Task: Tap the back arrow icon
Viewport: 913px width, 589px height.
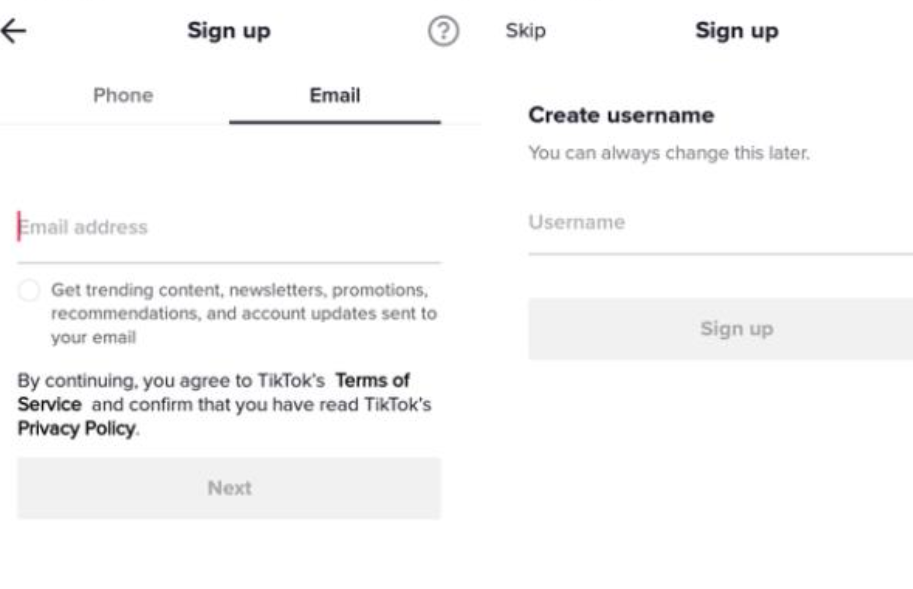Action: click(13, 32)
